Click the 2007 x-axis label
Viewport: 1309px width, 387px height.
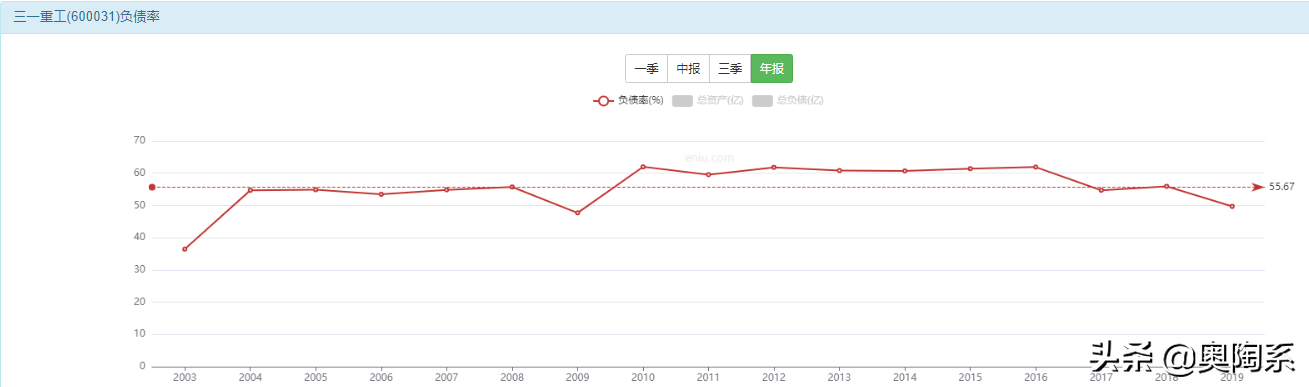446,377
